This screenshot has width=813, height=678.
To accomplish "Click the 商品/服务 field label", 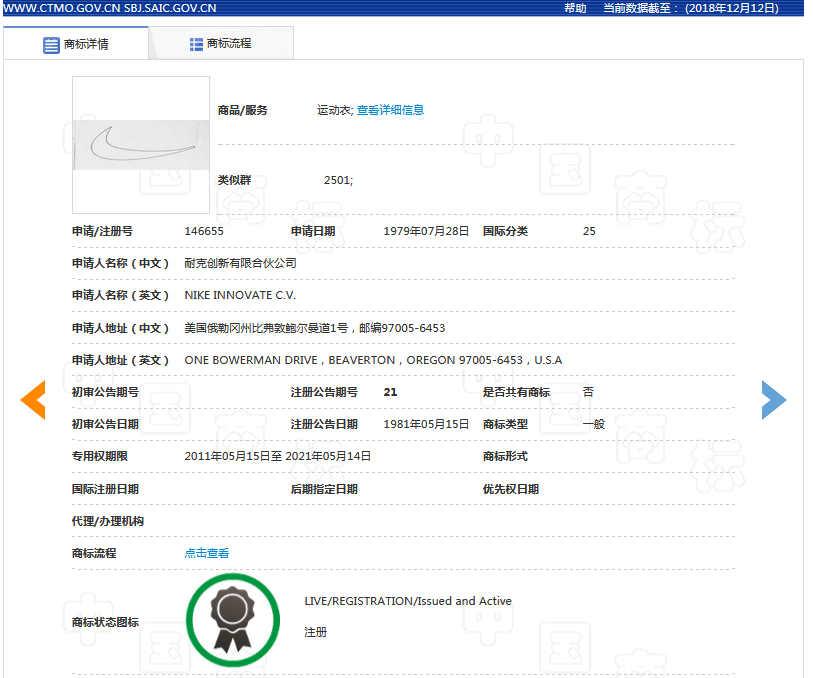I will [x=242, y=110].
